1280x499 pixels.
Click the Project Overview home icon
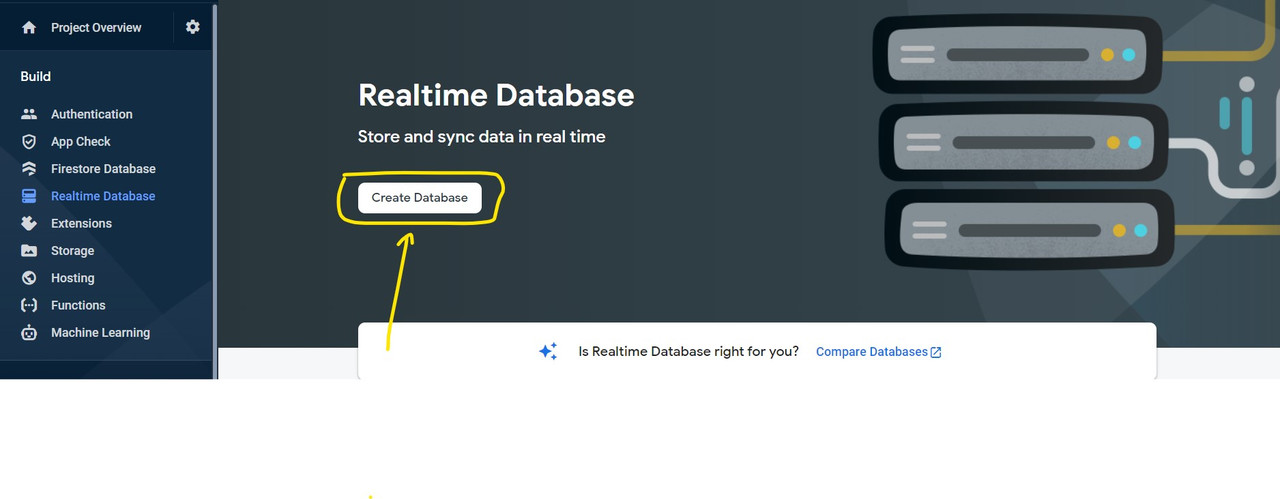pyautogui.click(x=29, y=28)
